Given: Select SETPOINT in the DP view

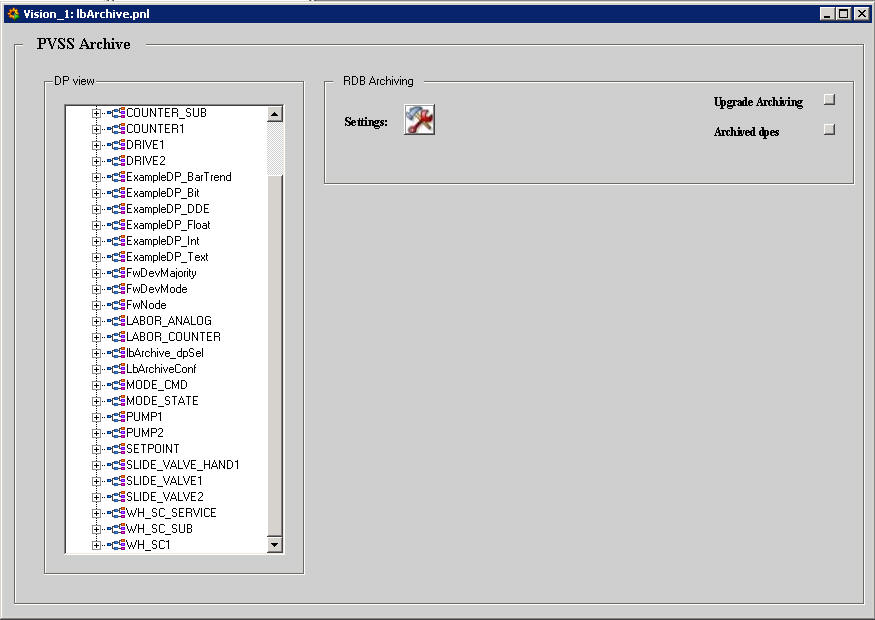Looking at the screenshot, I should tap(153, 449).
